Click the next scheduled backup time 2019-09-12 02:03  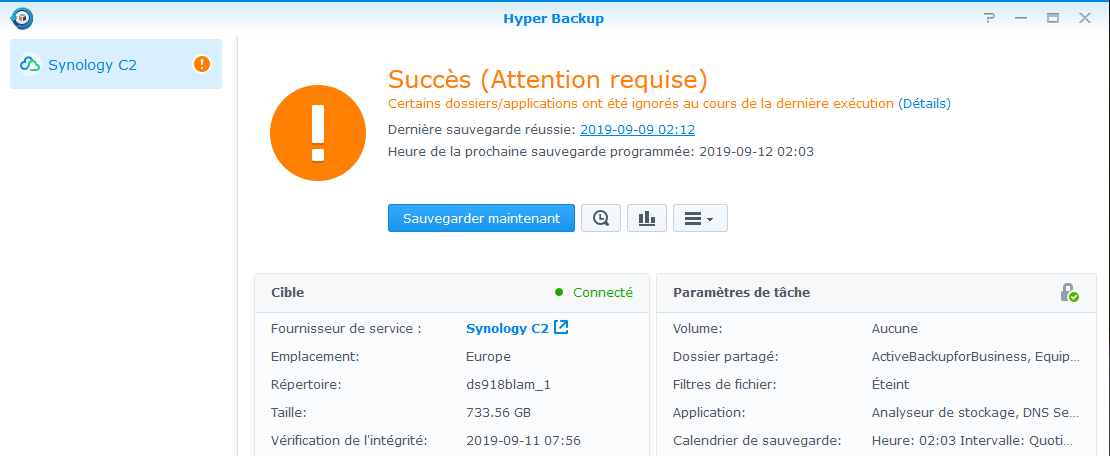[x=757, y=152]
